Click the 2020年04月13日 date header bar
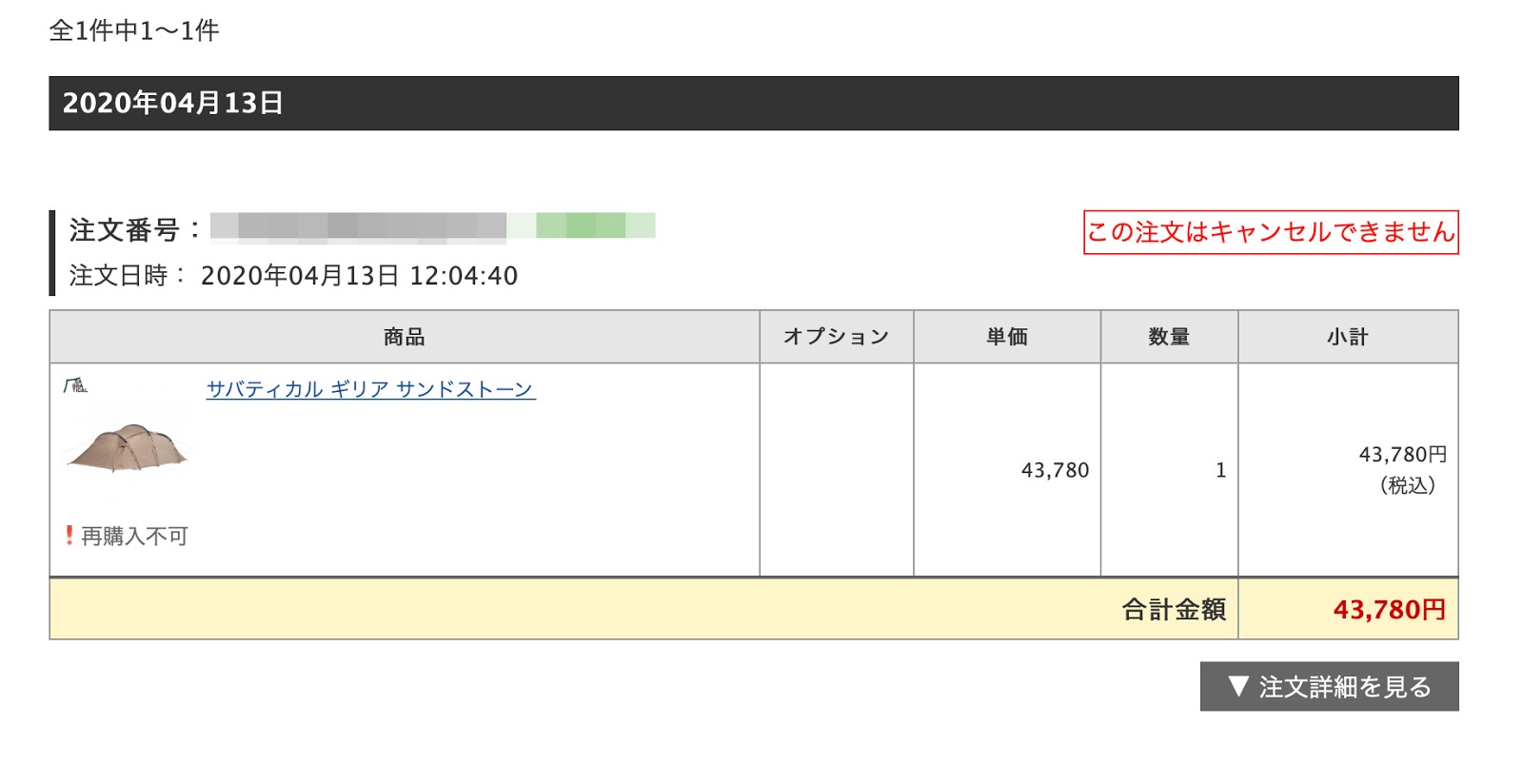 pyautogui.click(x=753, y=103)
